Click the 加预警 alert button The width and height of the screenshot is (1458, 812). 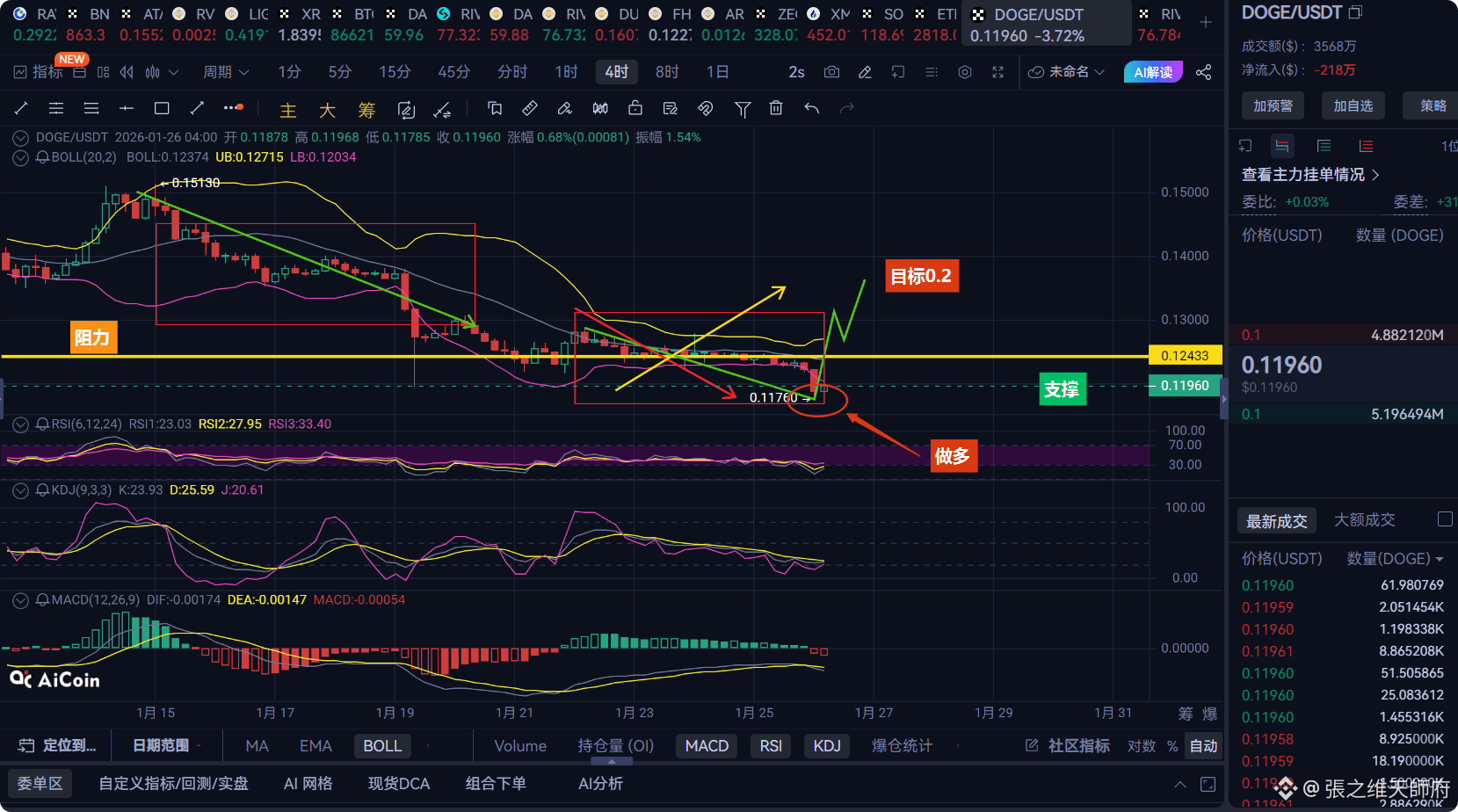pos(1273,105)
